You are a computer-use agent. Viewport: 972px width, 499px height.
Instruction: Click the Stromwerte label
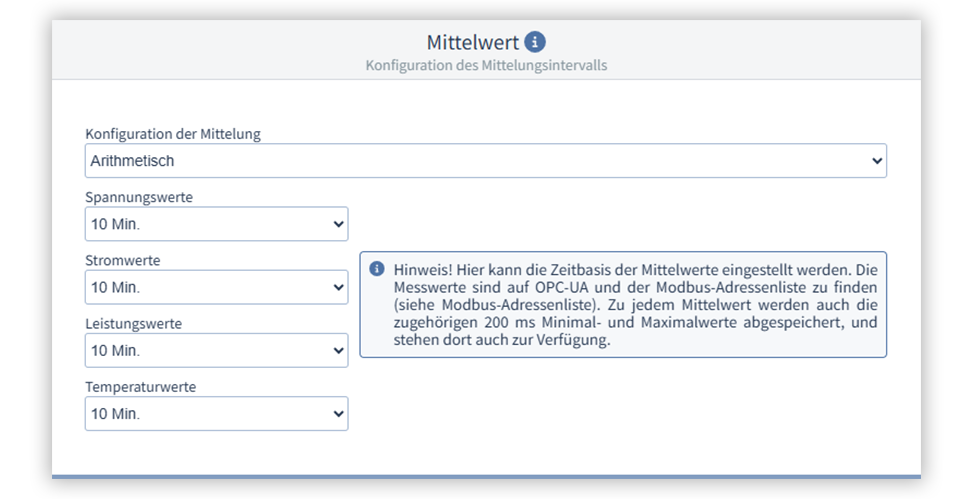coord(123,260)
